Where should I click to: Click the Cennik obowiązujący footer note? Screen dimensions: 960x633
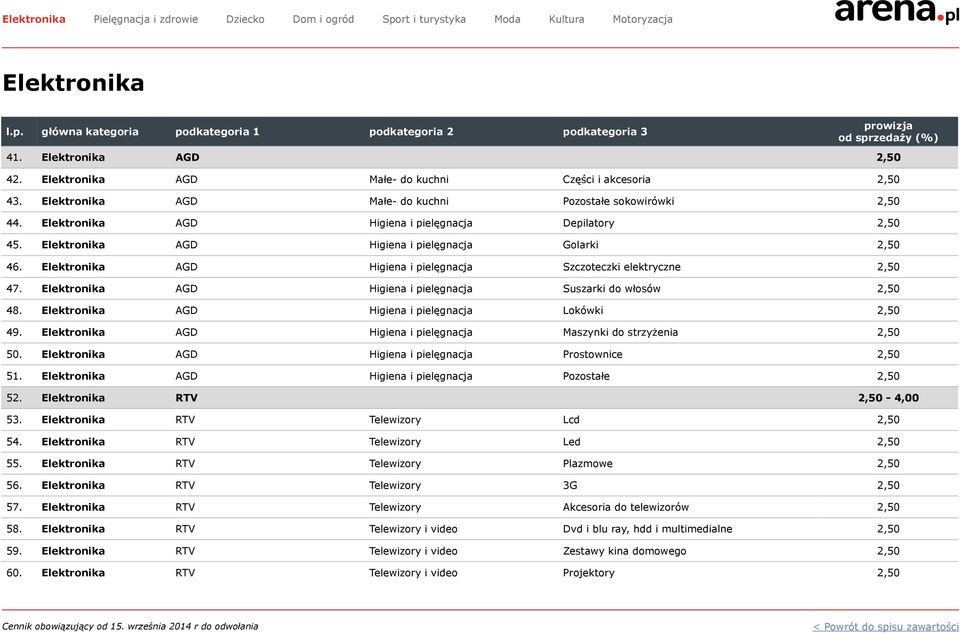click(130, 626)
